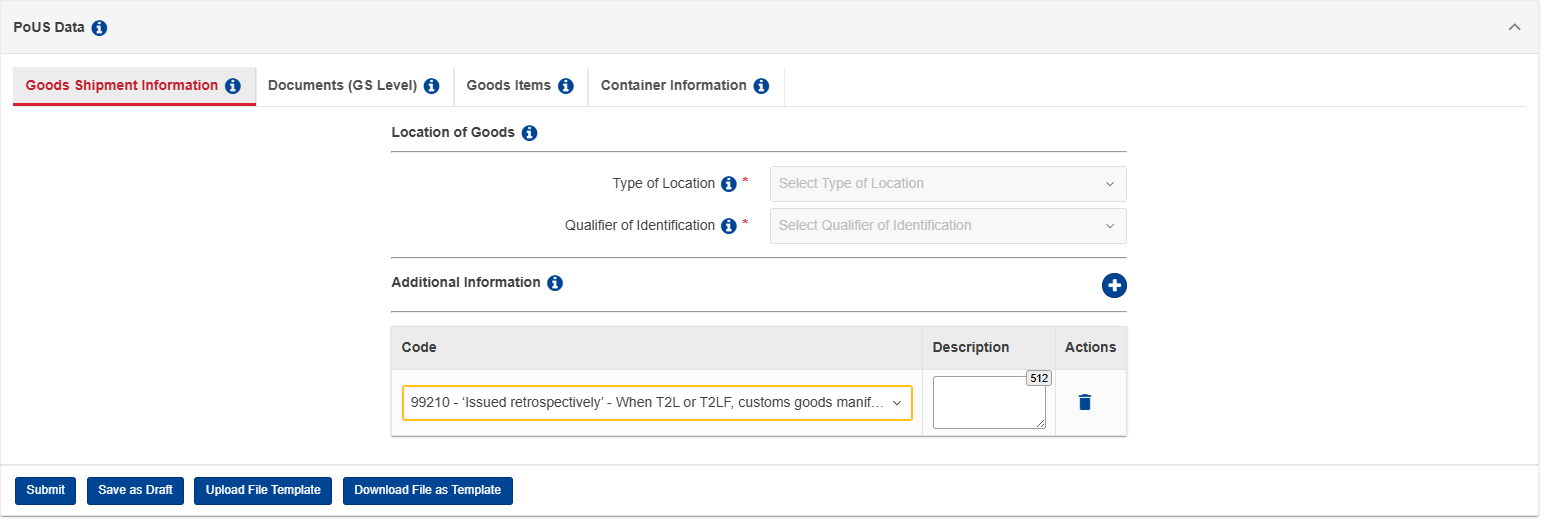This screenshot has width=1549, height=529.
Task: Click info icon next to Documents (GS Level)
Action: pyautogui.click(x=432, y=86)
